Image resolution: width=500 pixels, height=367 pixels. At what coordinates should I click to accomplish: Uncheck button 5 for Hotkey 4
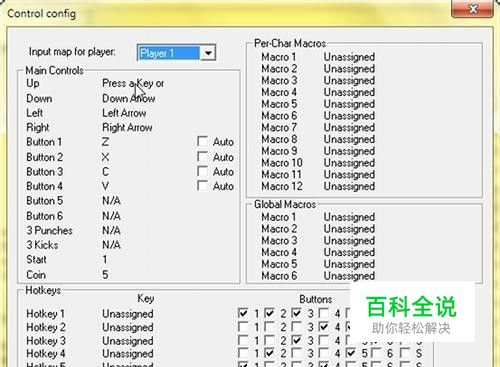pos(350,353)
